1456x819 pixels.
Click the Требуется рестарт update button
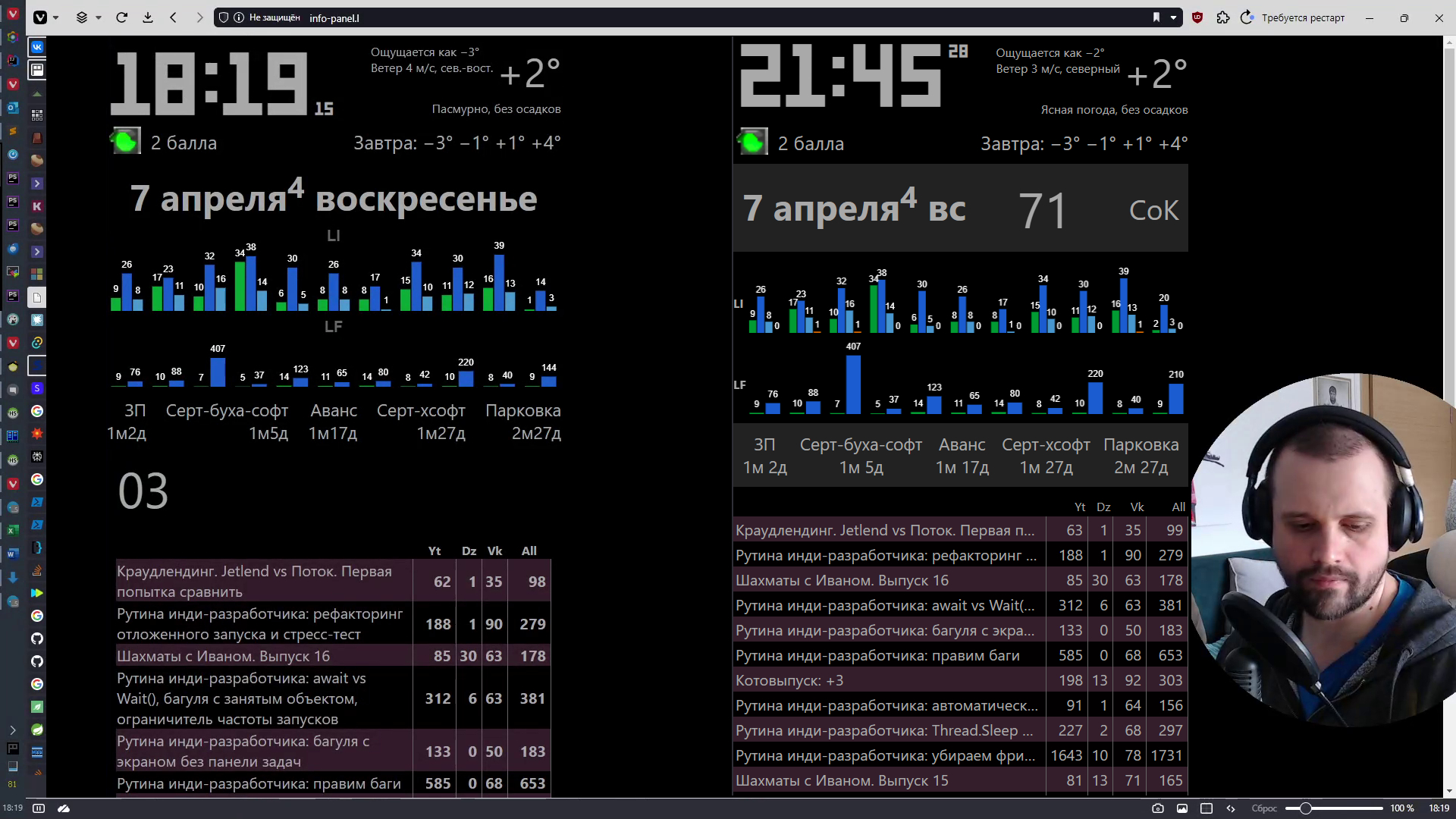click(x=1293, y=17)
